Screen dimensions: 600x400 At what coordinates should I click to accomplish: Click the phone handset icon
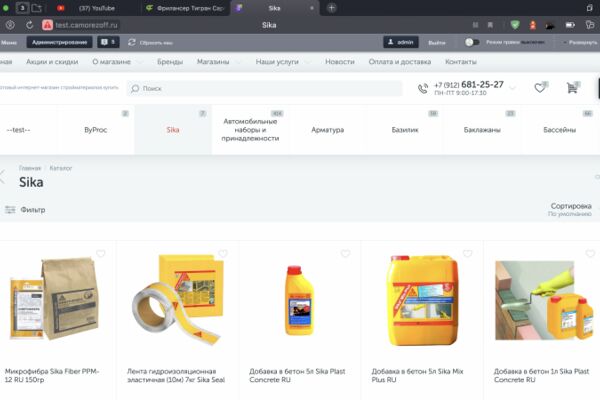(x=423, y=88)
